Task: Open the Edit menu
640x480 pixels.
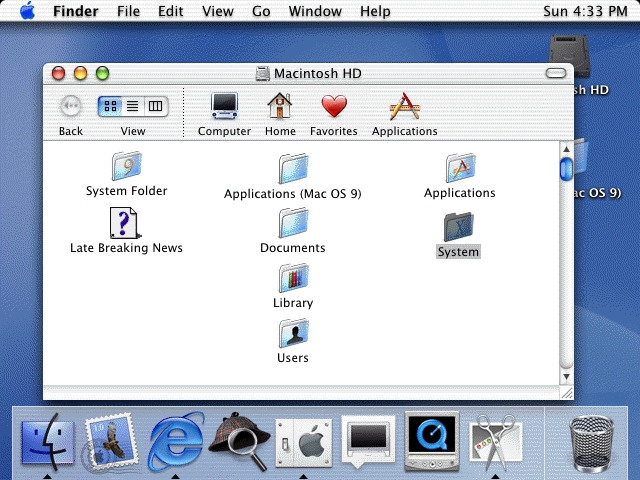Action: [x=170, y=11]
